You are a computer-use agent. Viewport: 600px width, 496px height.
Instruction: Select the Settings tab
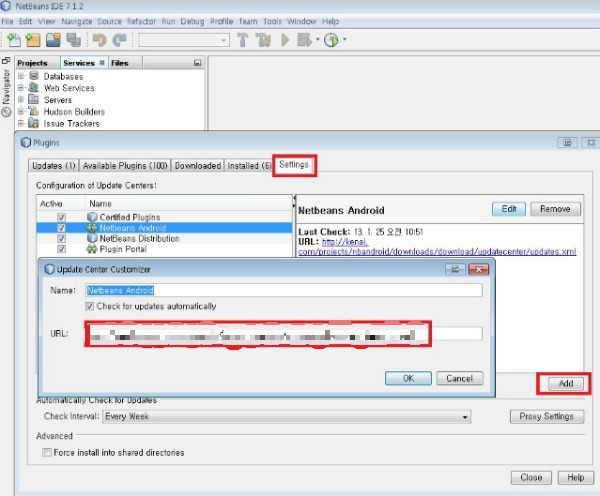tap(294, 165)
